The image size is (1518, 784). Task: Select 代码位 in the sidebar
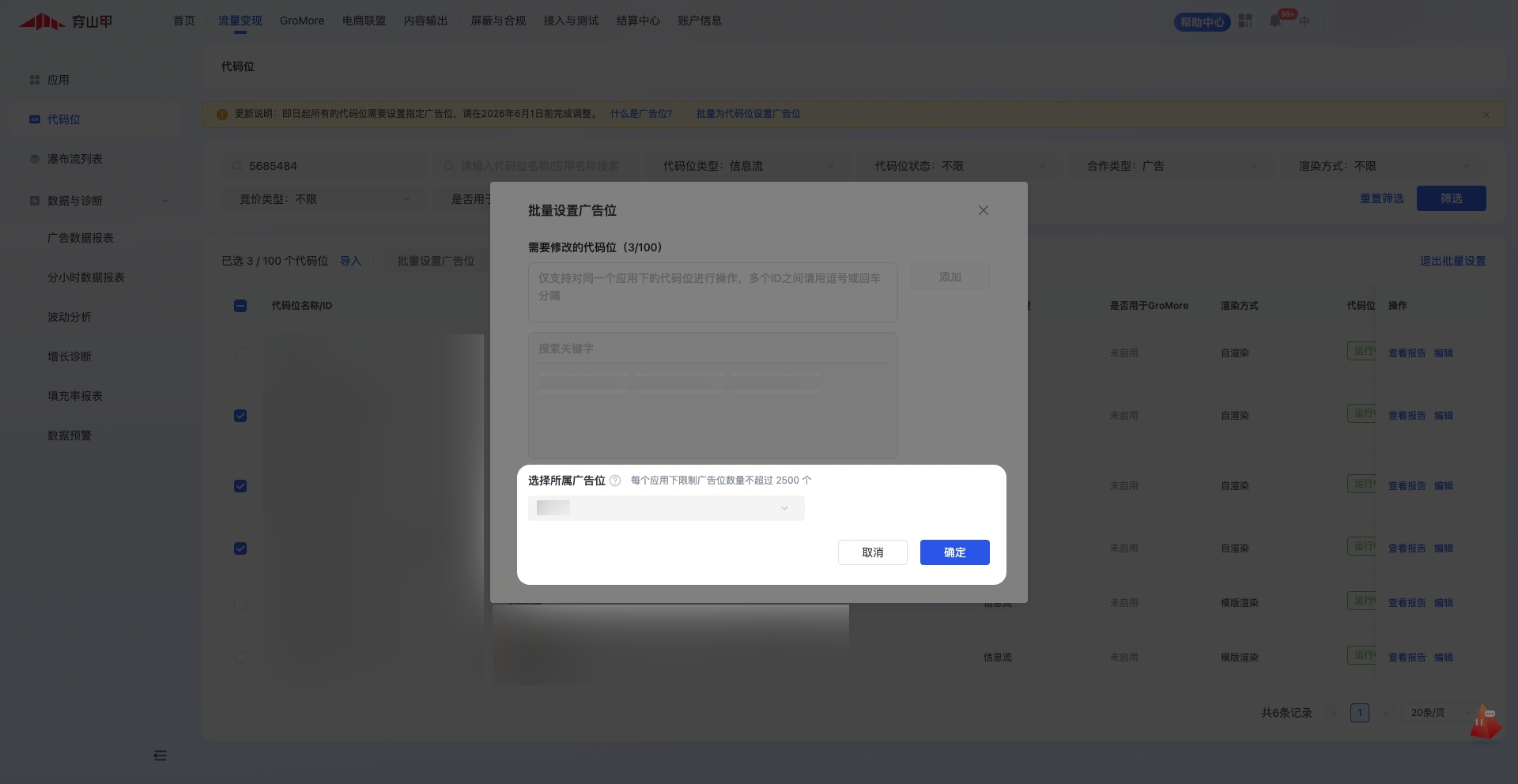coord(64,119)
